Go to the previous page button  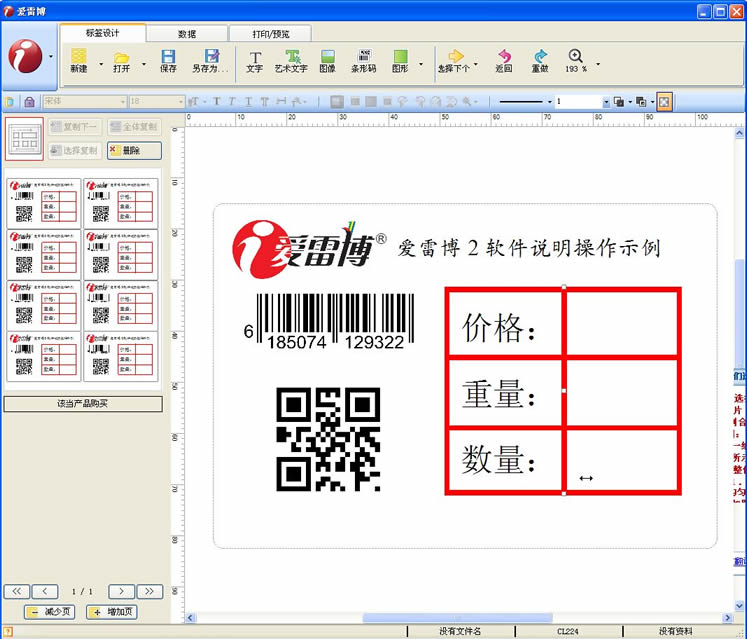click(45, 591)
